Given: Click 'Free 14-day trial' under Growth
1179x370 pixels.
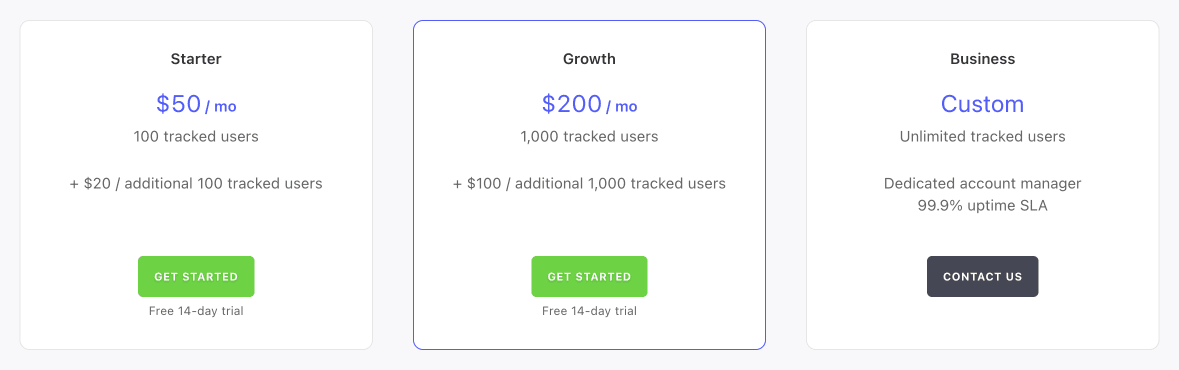Looking at the screenshot, I should point(590,311).
